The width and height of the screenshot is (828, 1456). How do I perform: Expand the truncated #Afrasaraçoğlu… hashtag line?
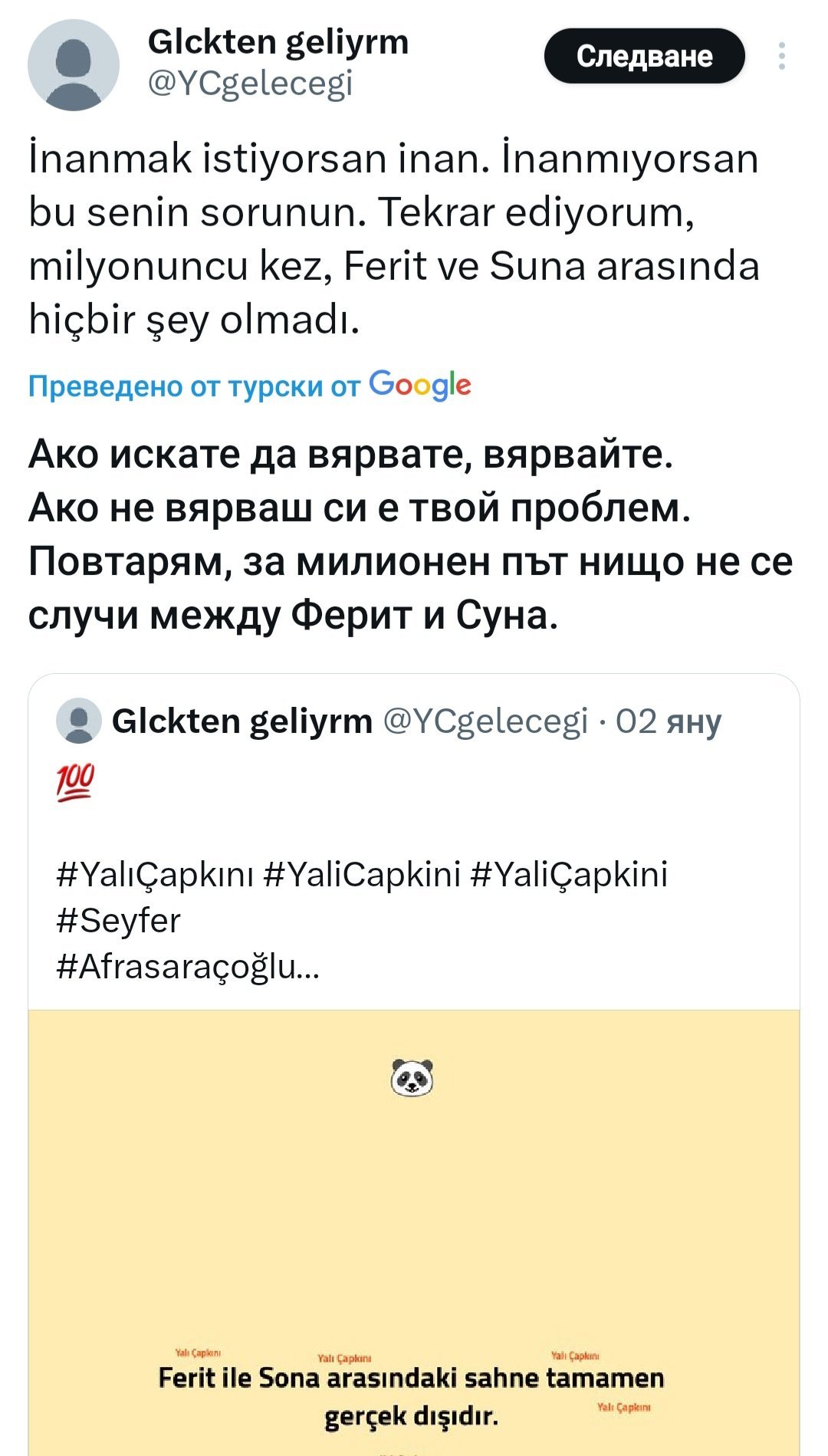pyautogui.click(x=188, y=968)
